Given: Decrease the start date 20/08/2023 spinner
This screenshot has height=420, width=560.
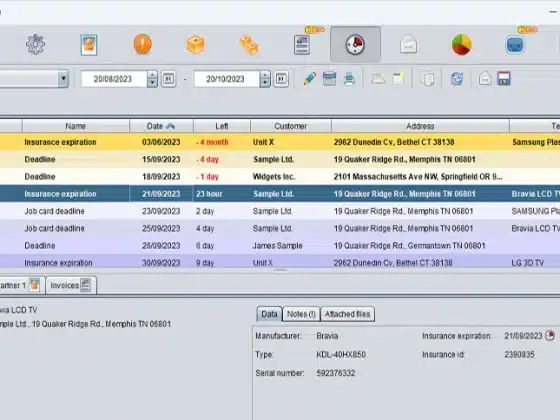Looking at the screenshot, I should click(x=152, y=83).
